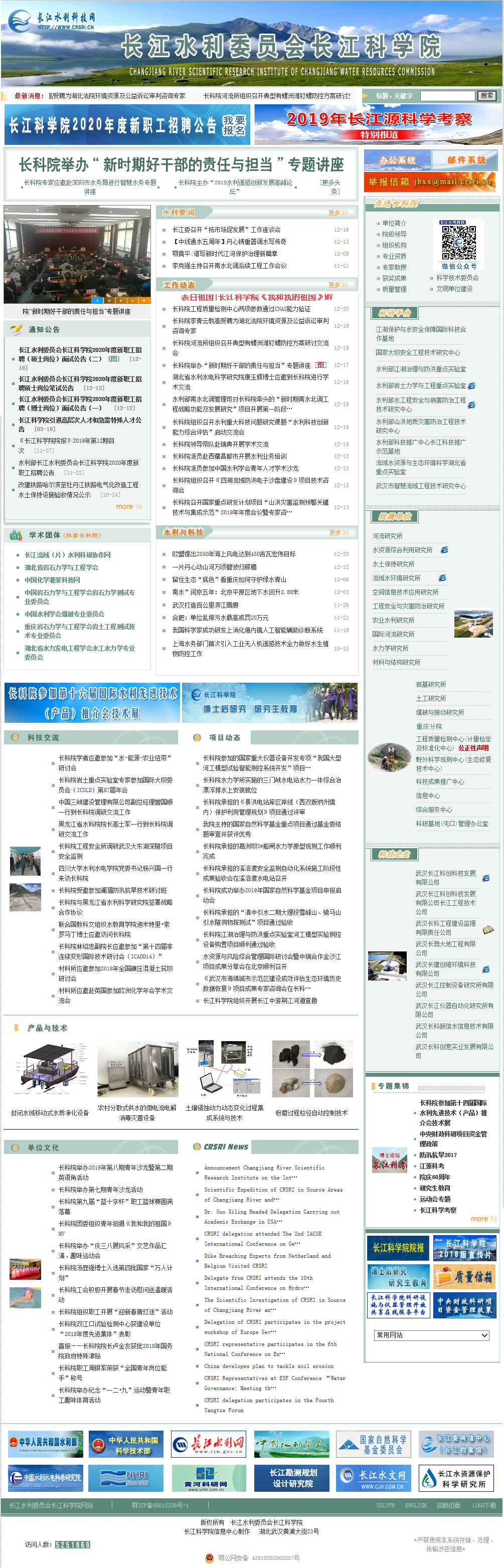
Task: Select 专家教授 in the 走进长科院 menu
Action: [x=394, y=267]
